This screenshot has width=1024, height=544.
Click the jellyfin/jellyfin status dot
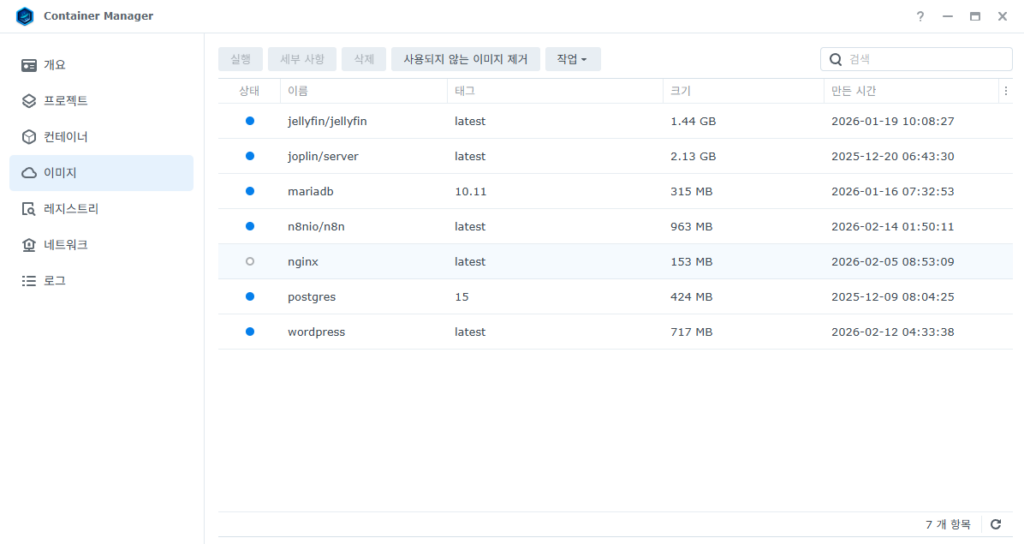coord(249,121)
